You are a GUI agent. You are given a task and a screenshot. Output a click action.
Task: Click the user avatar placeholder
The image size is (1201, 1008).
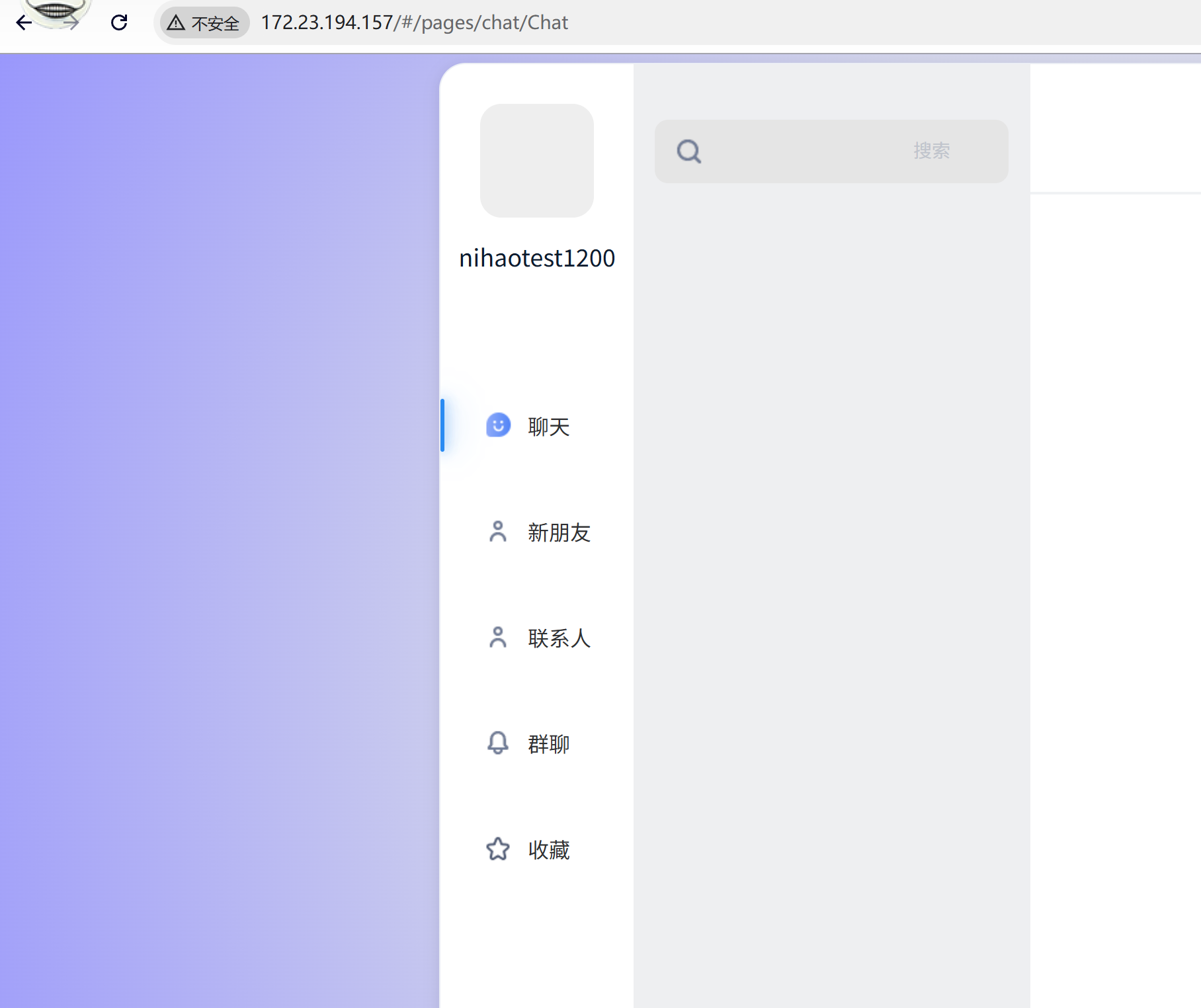click(537, 160)
